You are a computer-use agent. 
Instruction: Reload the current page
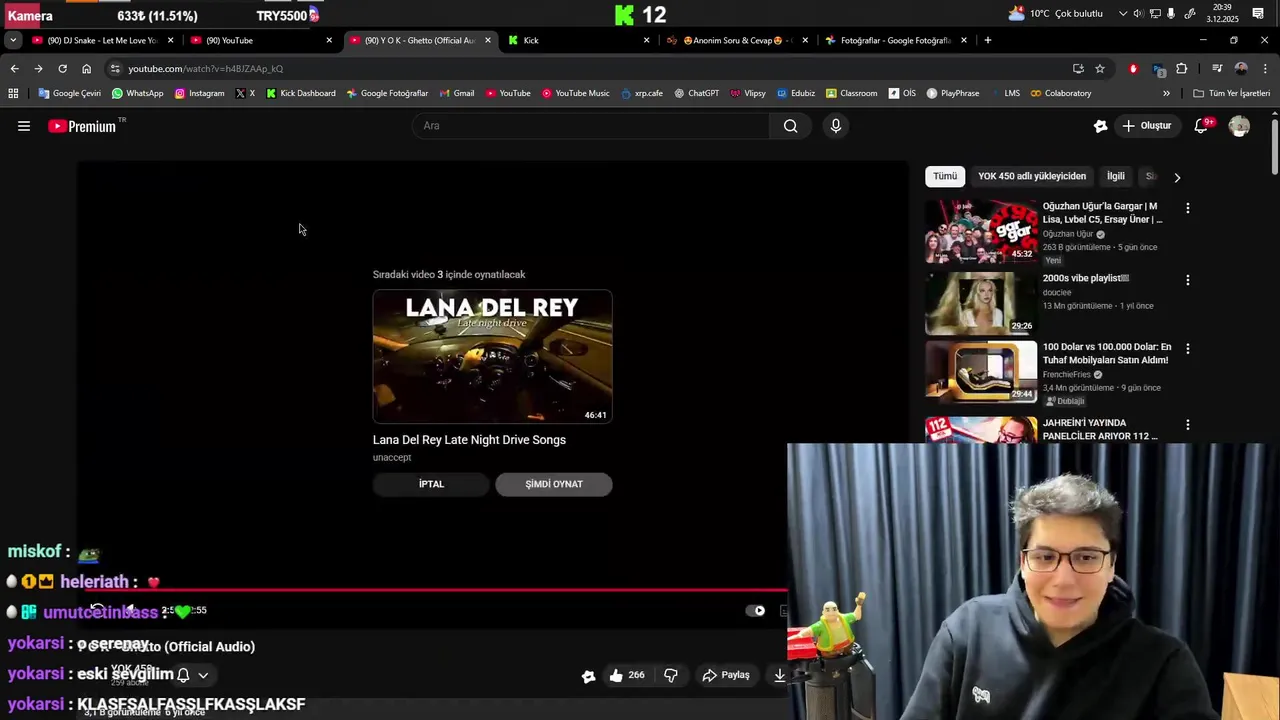[x=62, y=68]
